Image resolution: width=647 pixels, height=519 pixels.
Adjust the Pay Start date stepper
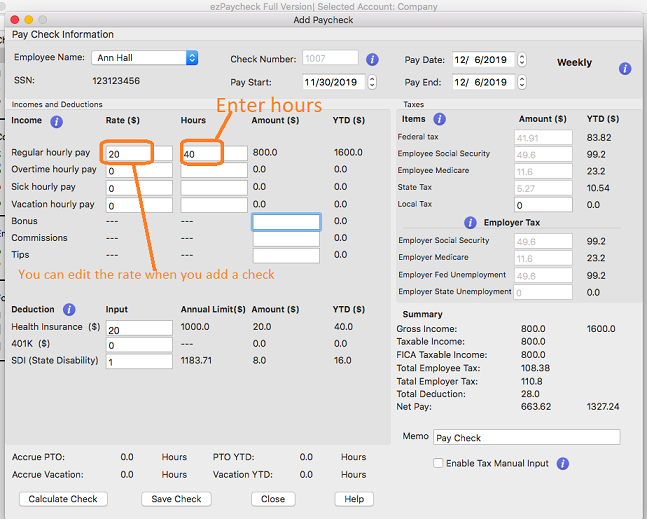[372, 82]
